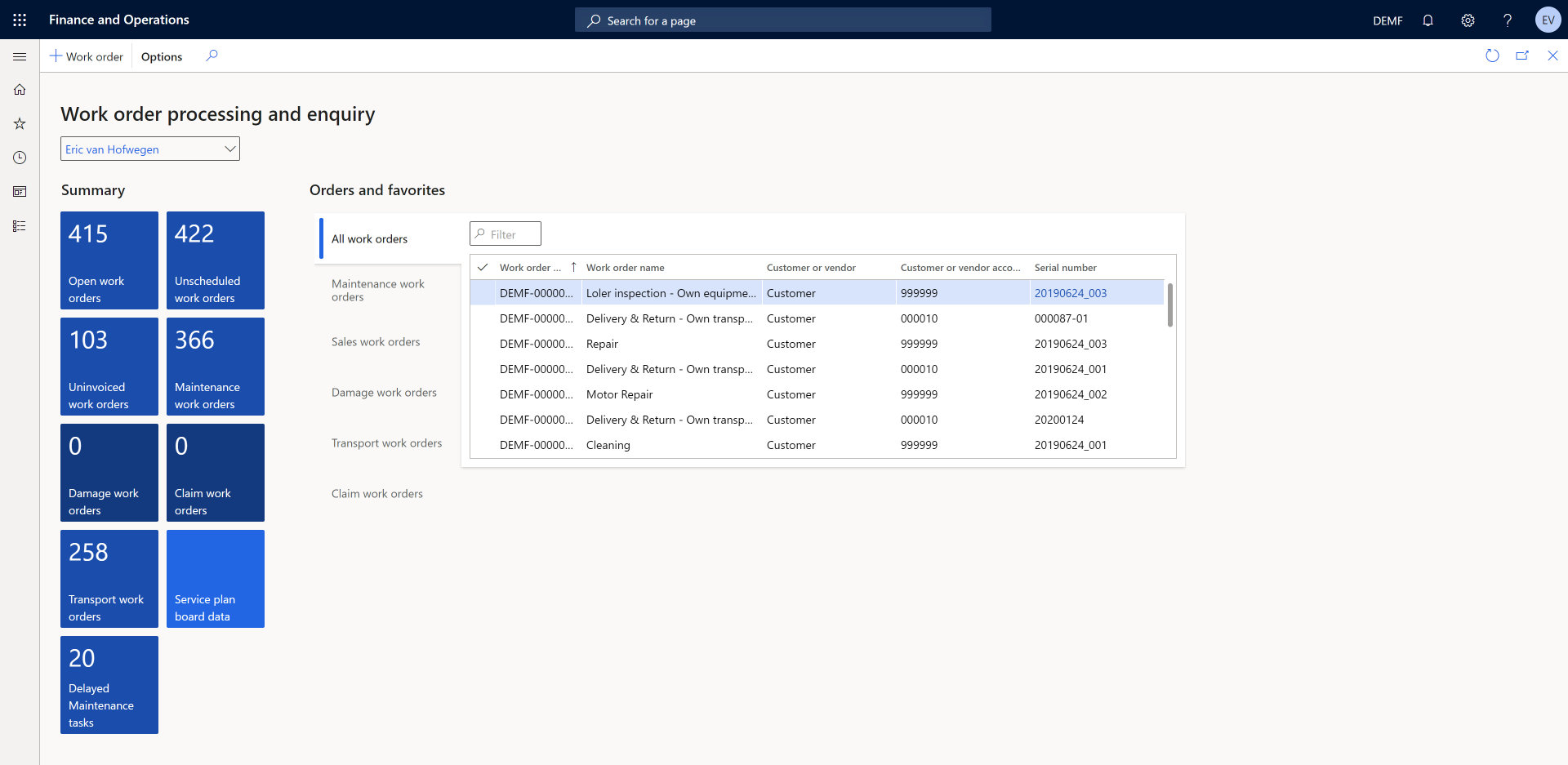Click the sort arrow in Work order column
This screenshot has width=1568, height=765.
573,267
